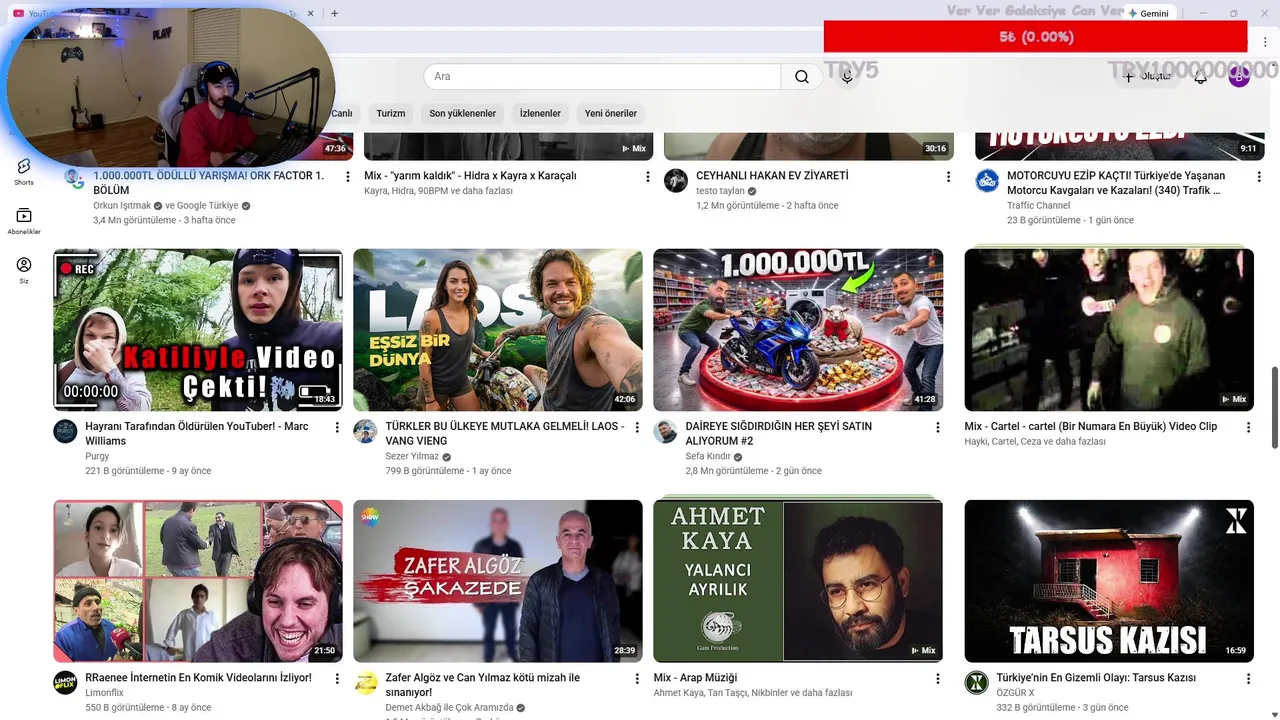Open Sefa Kındır channel avatar
This screenshot has height=720, width=1280.
(665, 431)
